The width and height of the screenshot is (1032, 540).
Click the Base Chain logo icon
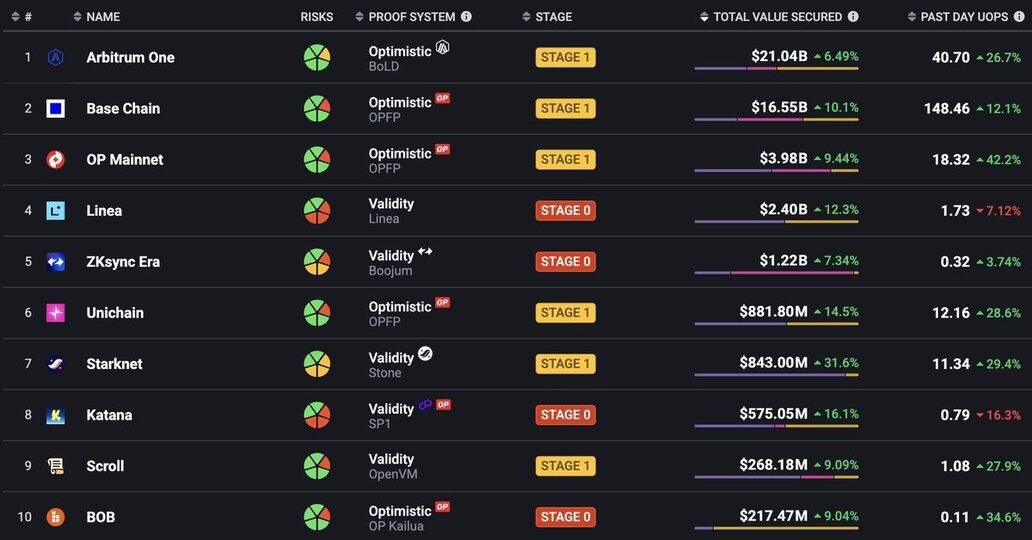click(x=56, y=109)
